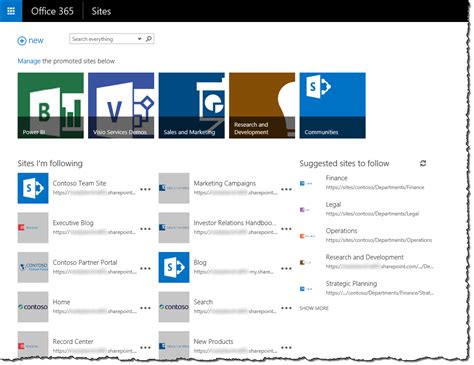Image resolution: width=474 pixels, height=365 pixels.
Task: Click the search magnifier icon
Action: click(x=149, y=39)
